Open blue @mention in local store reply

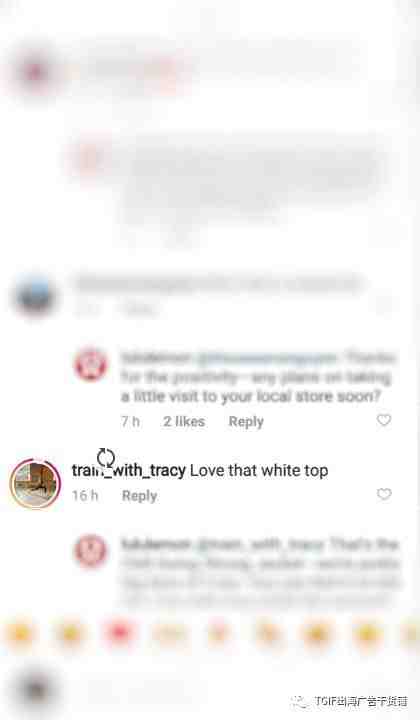[x=267, y=358]
